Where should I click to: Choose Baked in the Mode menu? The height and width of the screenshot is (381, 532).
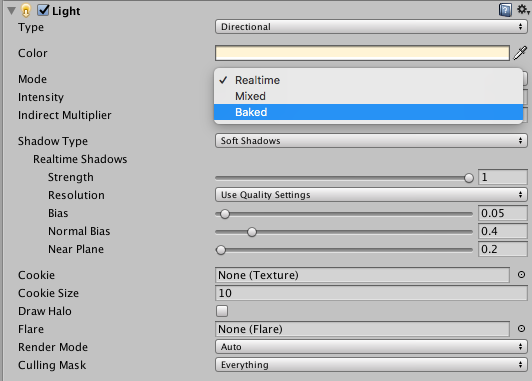[x=368, y=112]
